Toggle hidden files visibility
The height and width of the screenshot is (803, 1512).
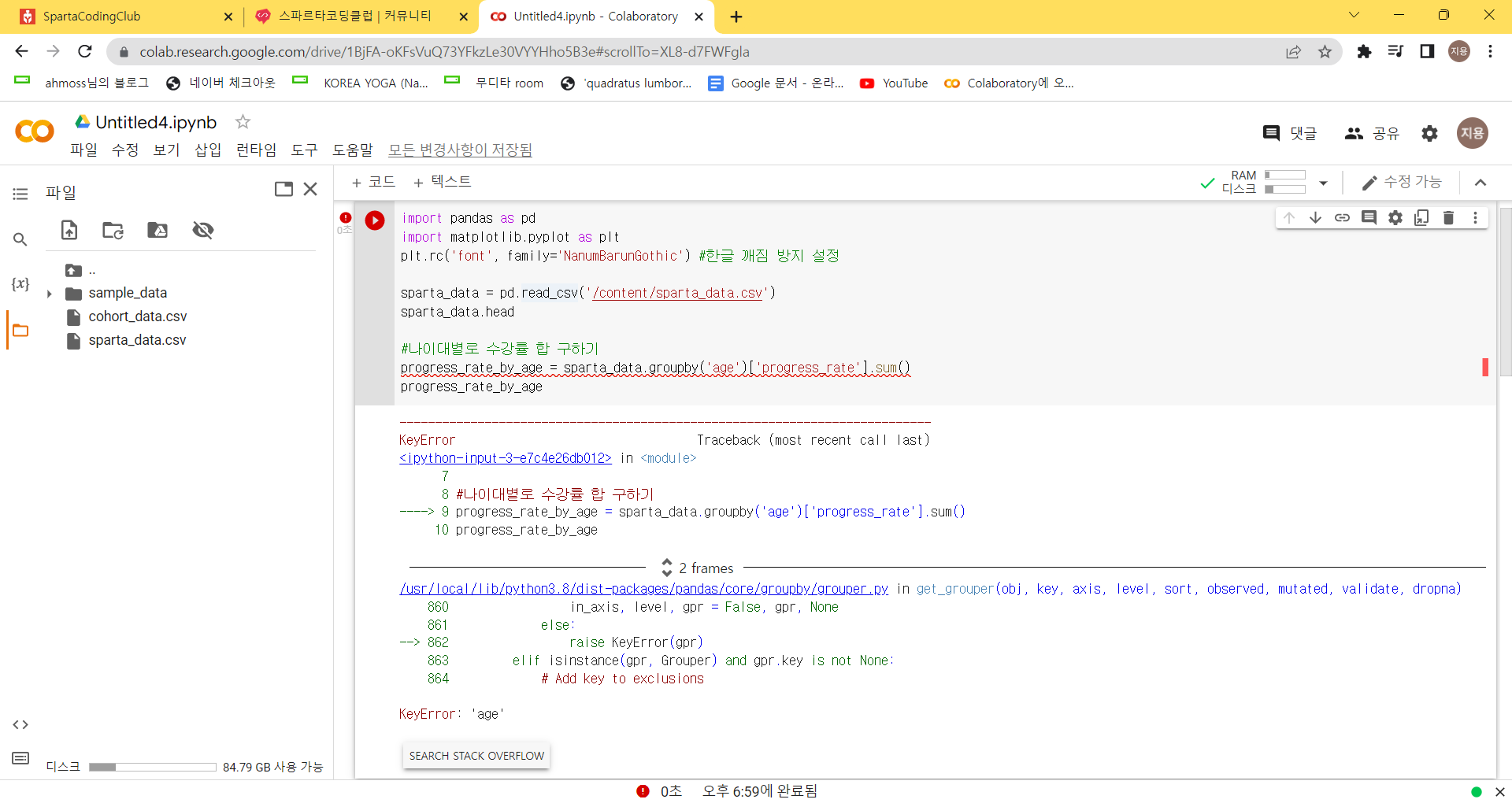point(203,230)
